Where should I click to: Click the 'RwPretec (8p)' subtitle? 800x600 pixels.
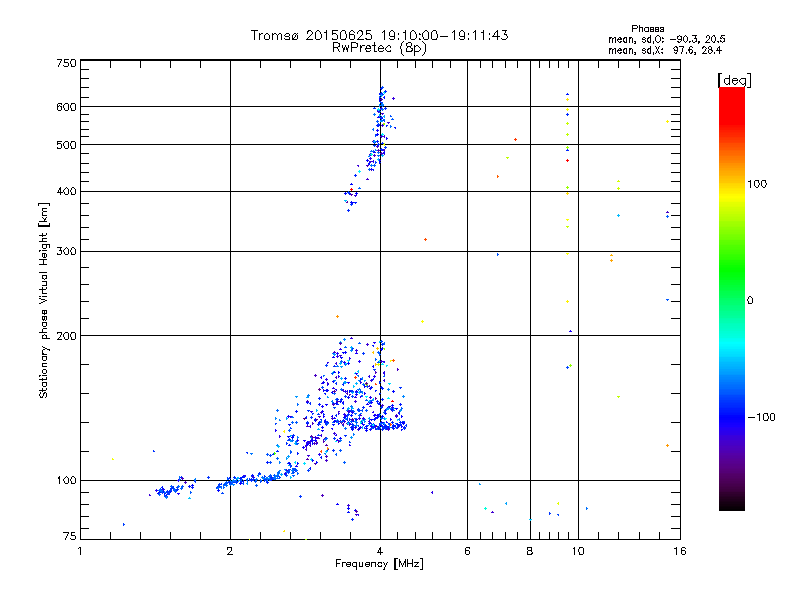(x=379, y=48)
